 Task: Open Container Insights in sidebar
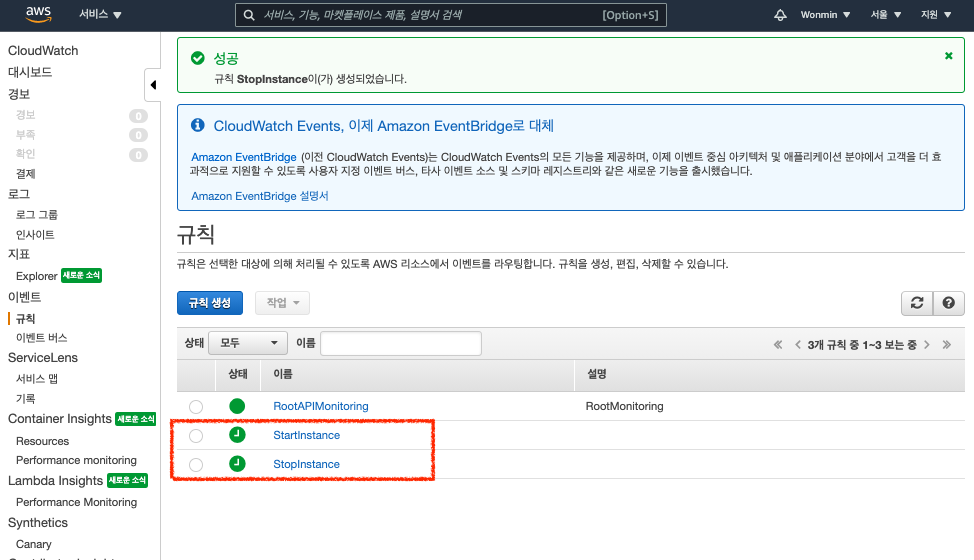(60, 418)
